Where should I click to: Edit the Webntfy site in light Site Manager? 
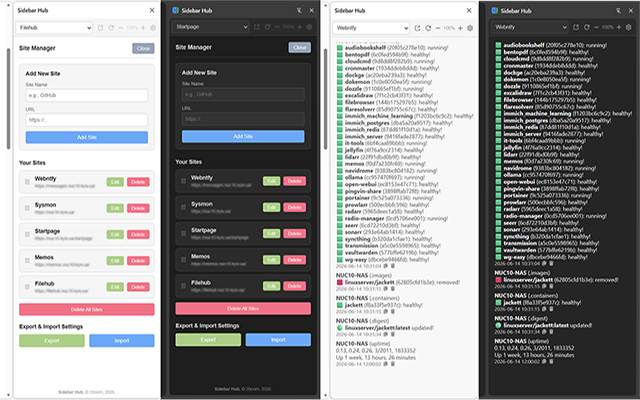[115, 182]
